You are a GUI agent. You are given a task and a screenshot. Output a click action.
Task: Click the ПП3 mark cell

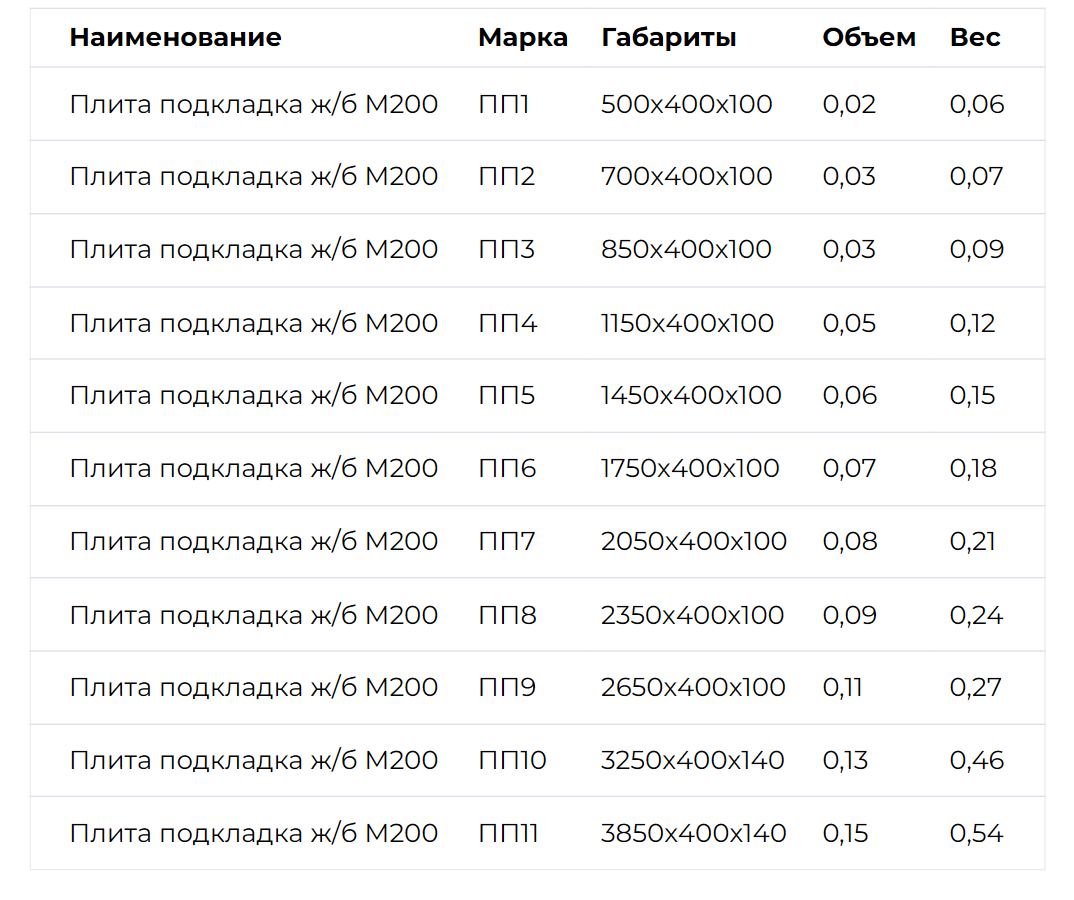point(506,249)
